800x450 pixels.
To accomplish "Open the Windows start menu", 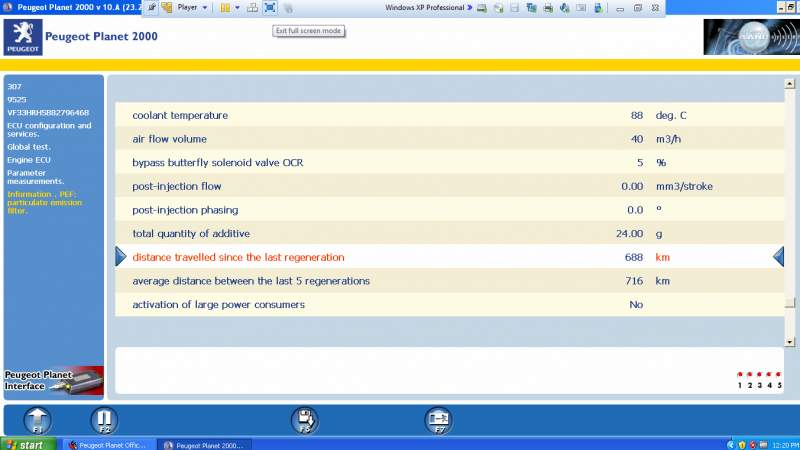I will (x=28, y=444).
